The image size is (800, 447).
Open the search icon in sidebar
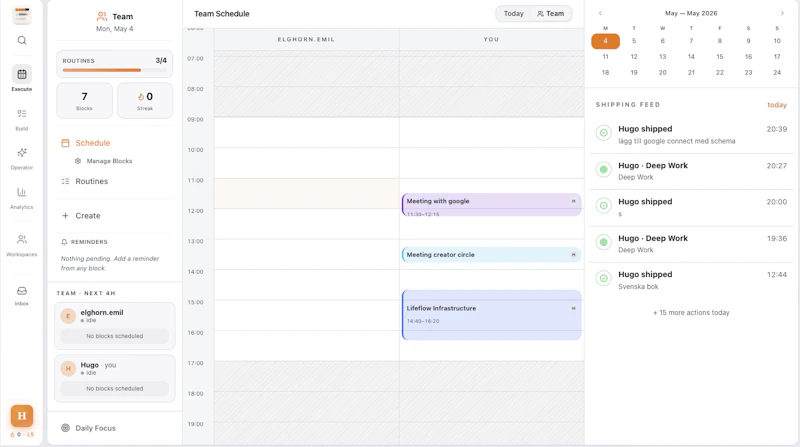click(22, 40)
